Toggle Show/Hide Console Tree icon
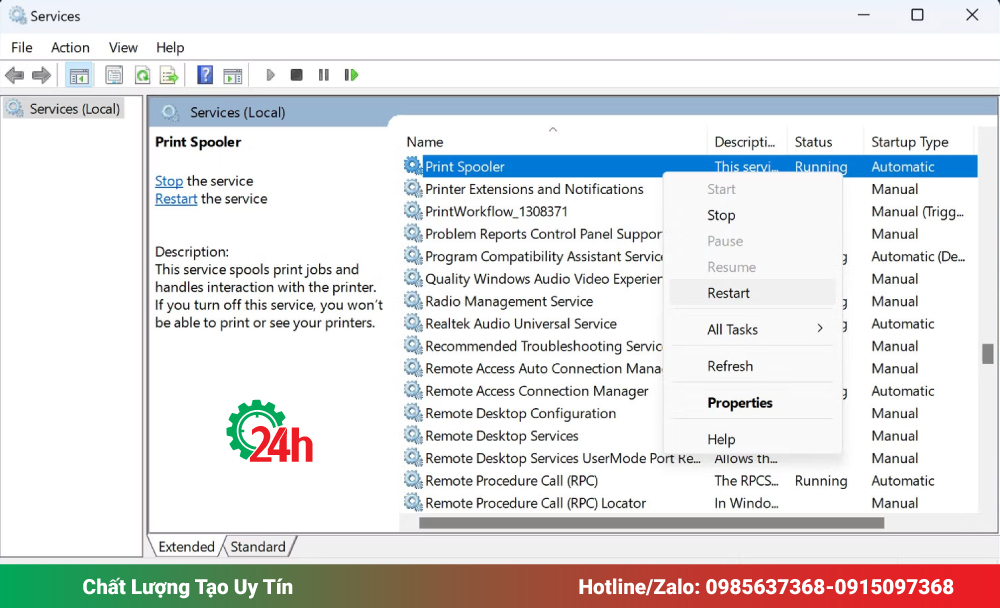Viewport: 1000px width, 608px height. tap(79, 75)
